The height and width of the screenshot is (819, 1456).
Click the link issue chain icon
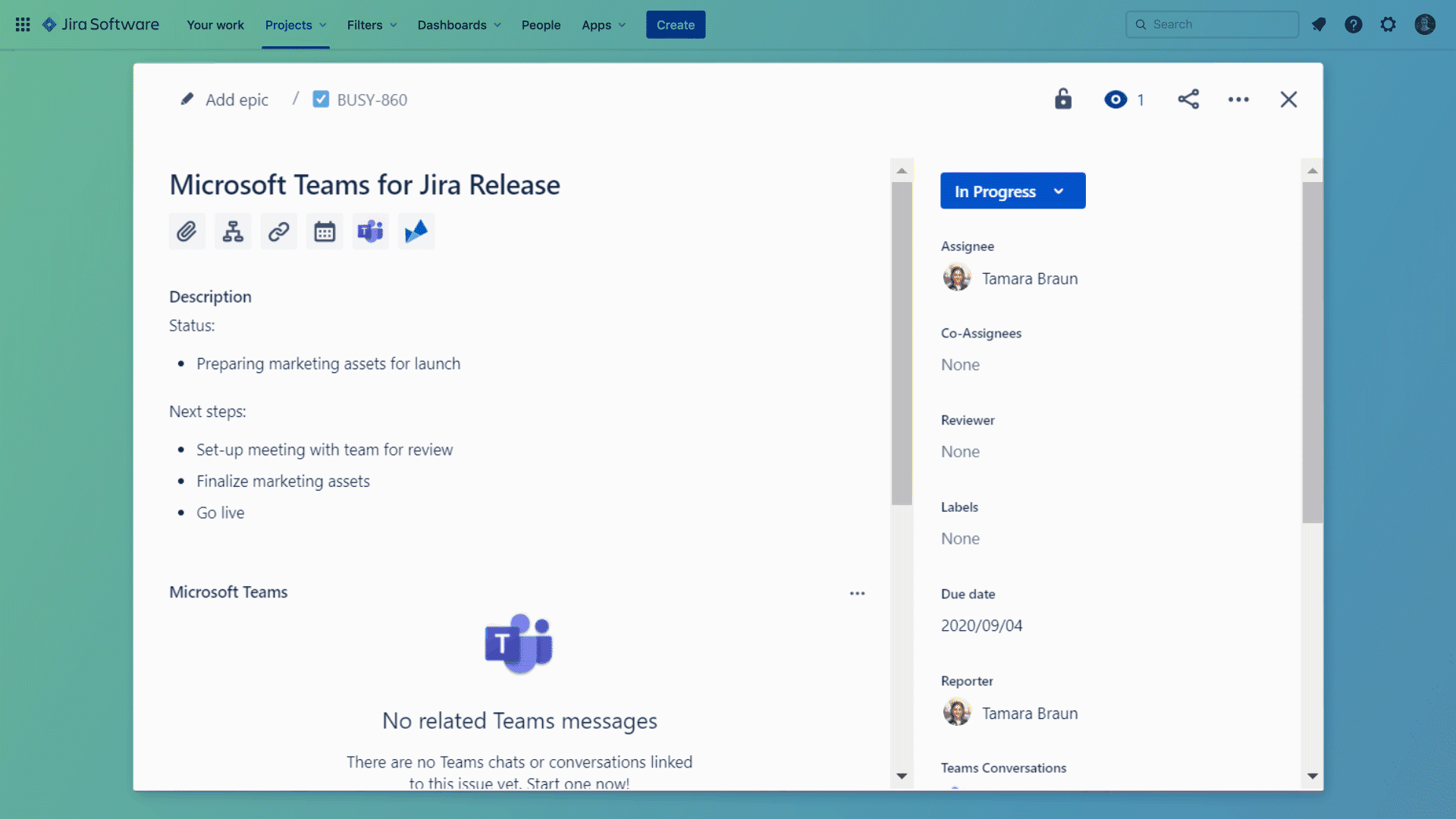coord(278,231)
